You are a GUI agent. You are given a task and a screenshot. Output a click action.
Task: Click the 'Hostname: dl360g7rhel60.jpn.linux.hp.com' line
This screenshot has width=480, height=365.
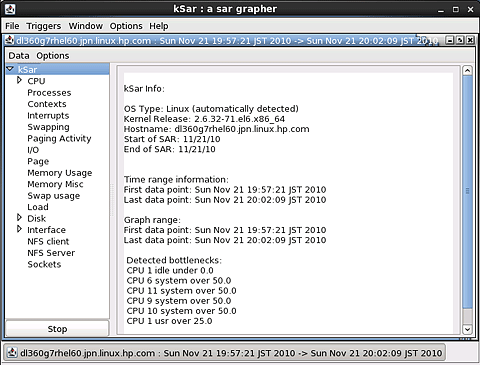pyautogui.click(x=216, y=129)
